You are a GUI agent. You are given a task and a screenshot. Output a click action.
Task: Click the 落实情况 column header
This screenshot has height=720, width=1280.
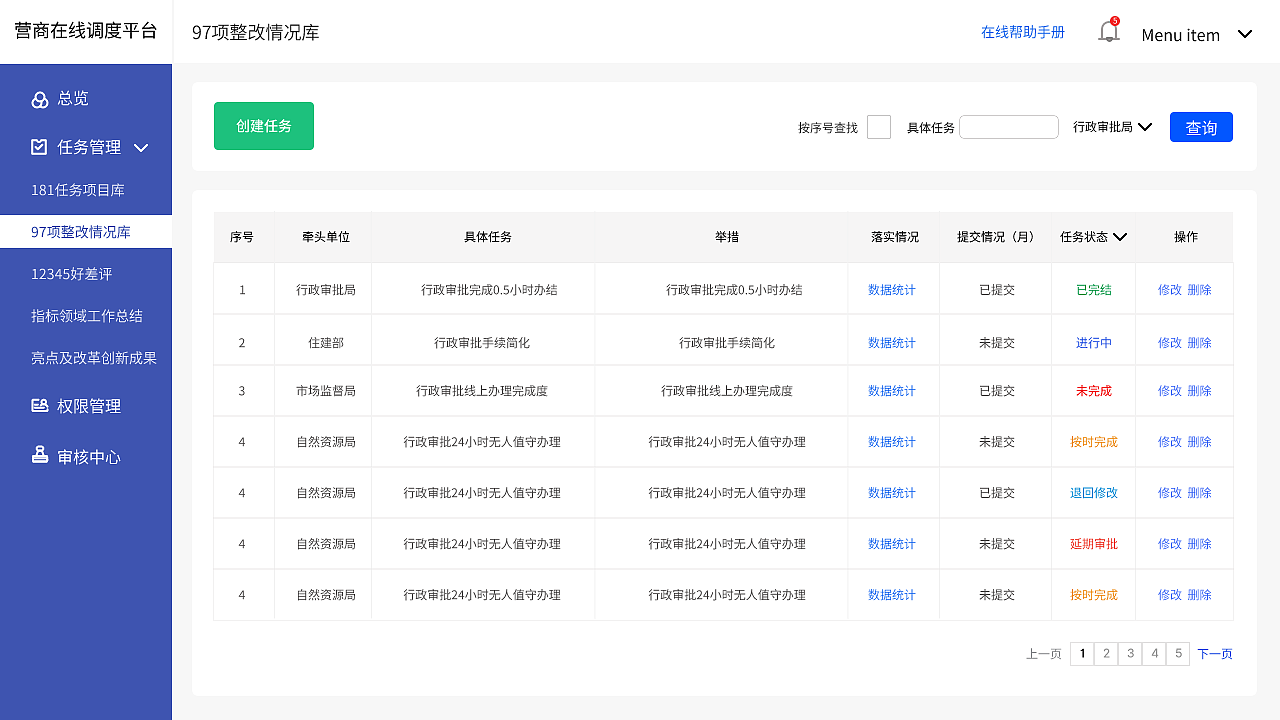click(895, 237)
